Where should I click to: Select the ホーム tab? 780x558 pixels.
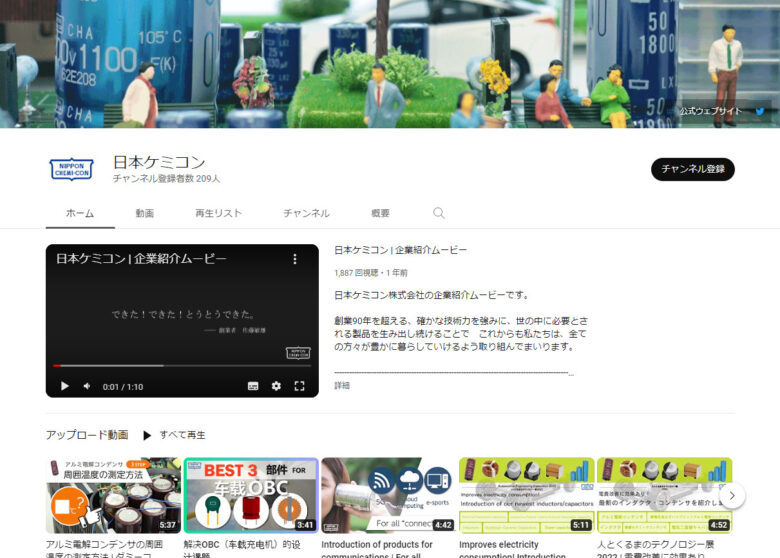[80, 213]
